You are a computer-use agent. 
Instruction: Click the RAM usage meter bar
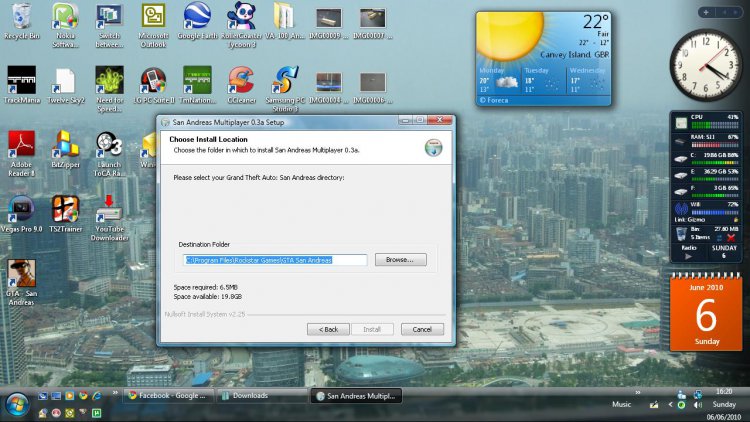715,144
